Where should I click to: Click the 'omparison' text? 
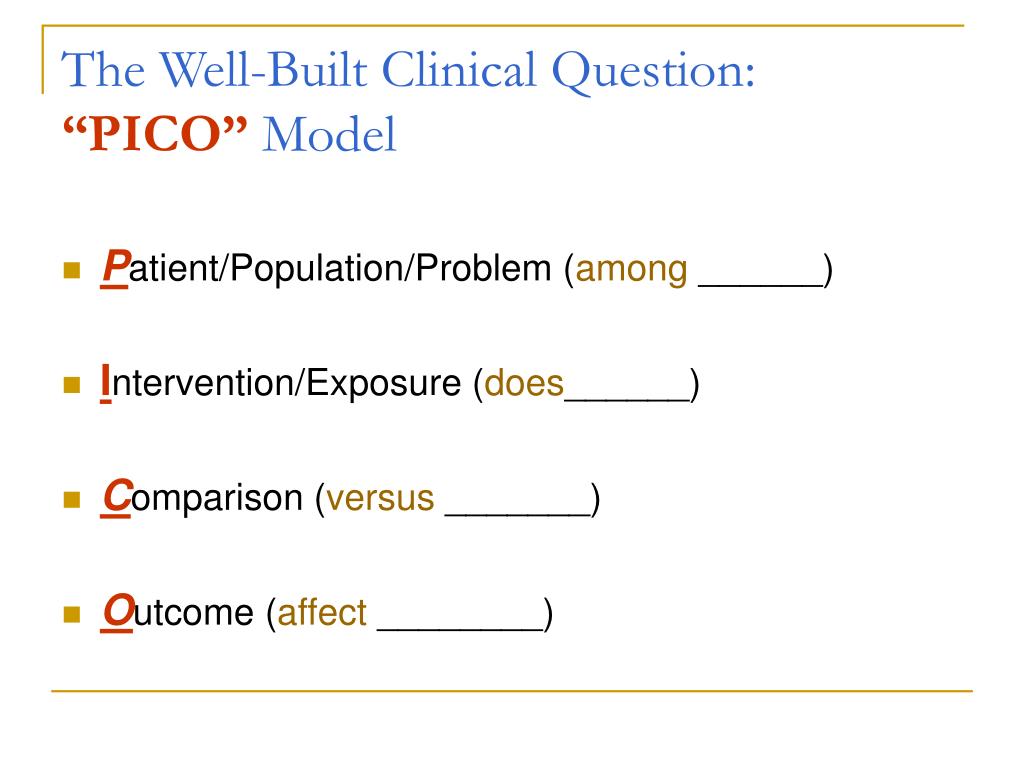[x=217, y=500]
